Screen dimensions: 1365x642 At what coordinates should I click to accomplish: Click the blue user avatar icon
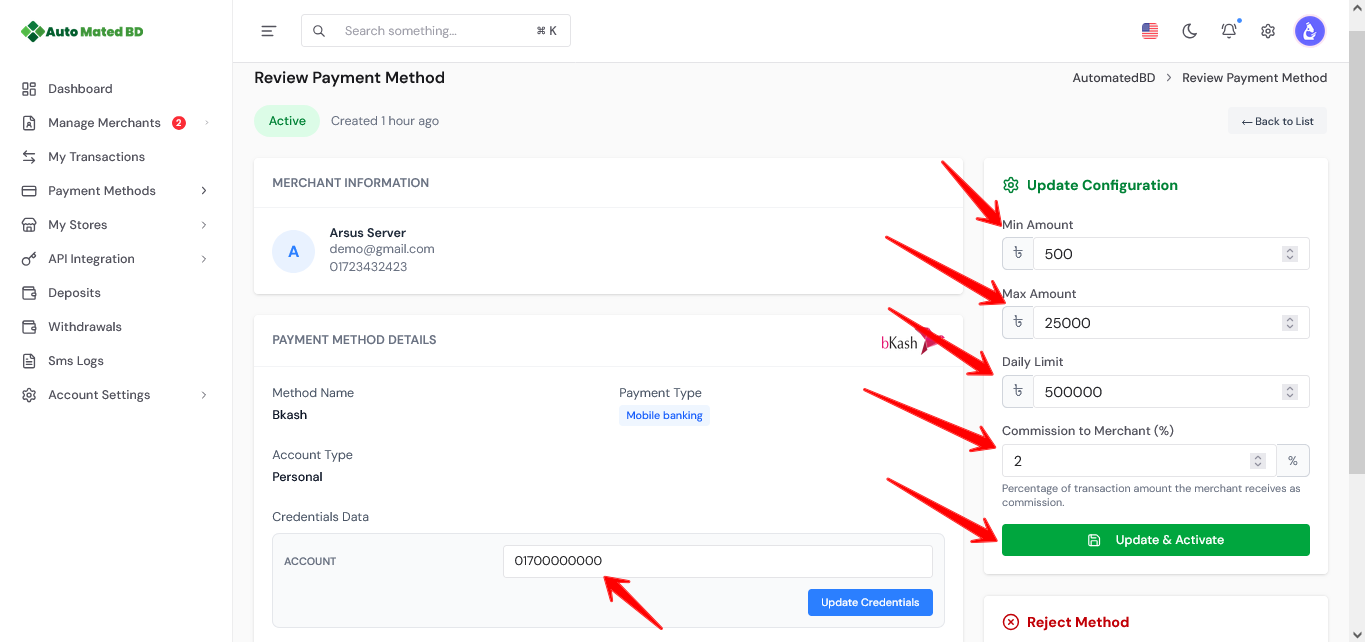(x=1309, y=31)
